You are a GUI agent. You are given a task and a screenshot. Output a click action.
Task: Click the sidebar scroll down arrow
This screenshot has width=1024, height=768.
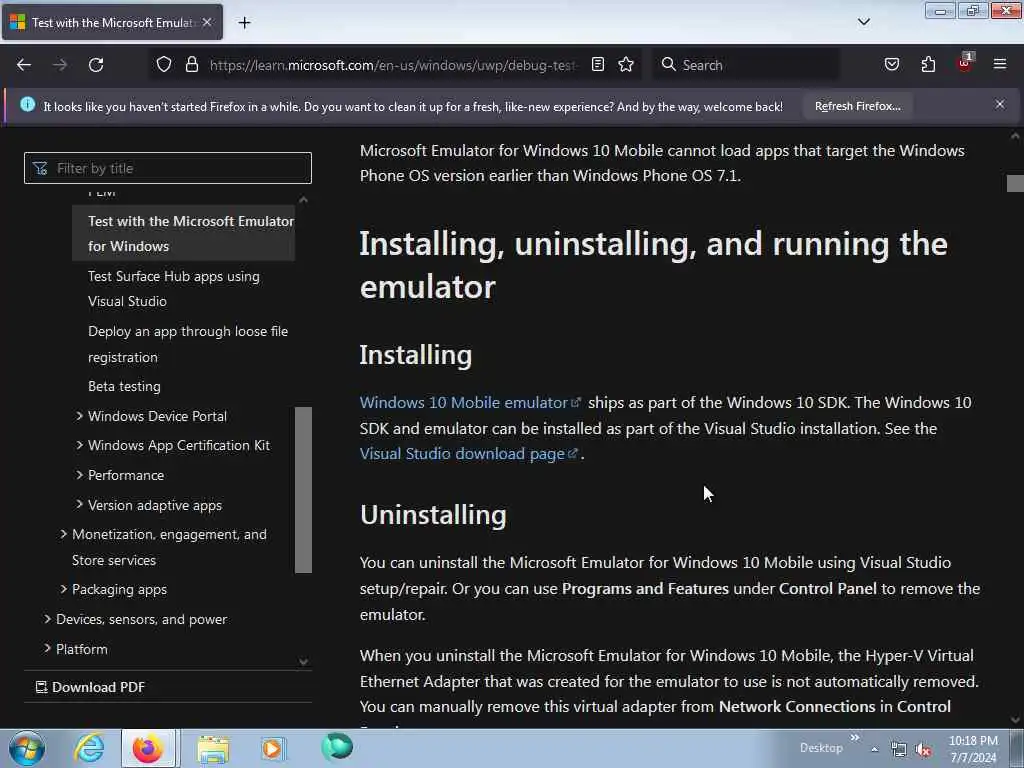tap(303, 662)
